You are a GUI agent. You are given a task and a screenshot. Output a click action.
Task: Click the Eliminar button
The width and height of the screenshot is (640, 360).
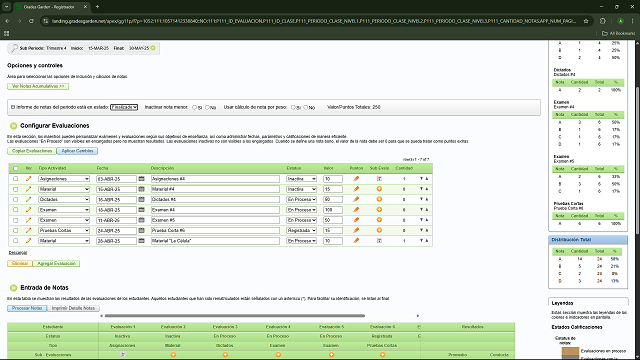click(20, 264)
